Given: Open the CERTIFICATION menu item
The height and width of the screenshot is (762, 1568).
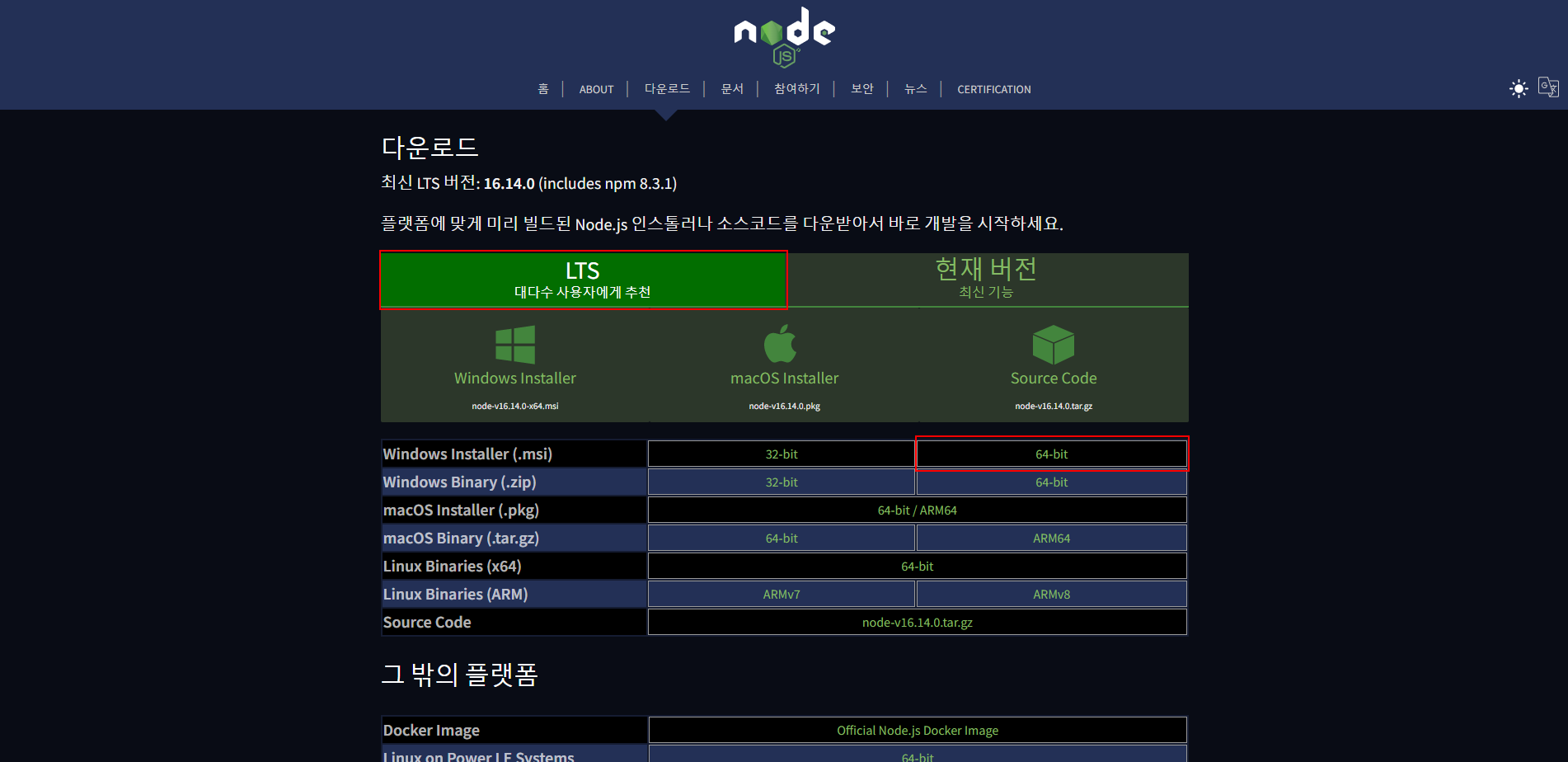Looking at the screenshot, I should (x=994, y=89).
